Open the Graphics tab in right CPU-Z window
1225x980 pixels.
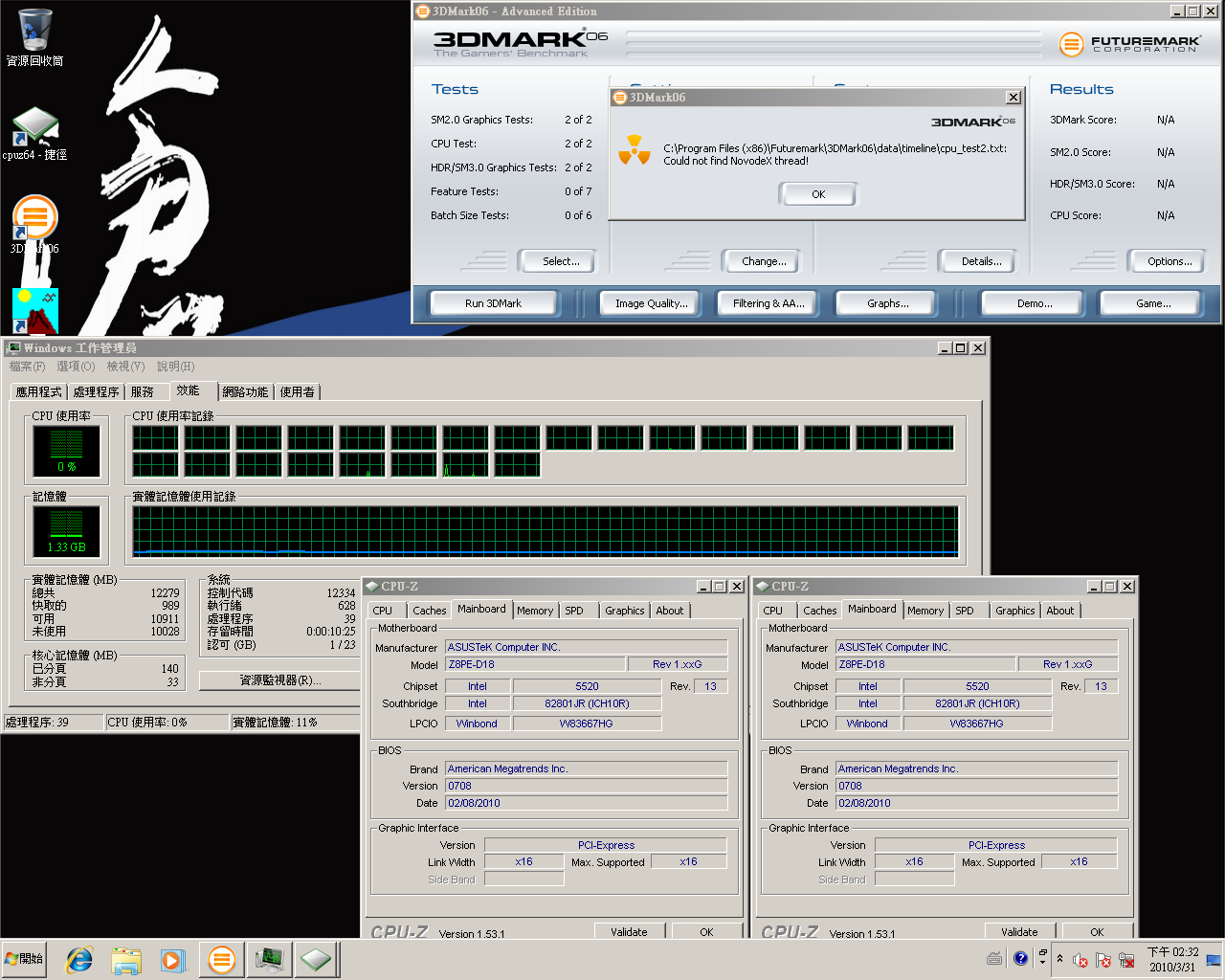coord(1015,611)
